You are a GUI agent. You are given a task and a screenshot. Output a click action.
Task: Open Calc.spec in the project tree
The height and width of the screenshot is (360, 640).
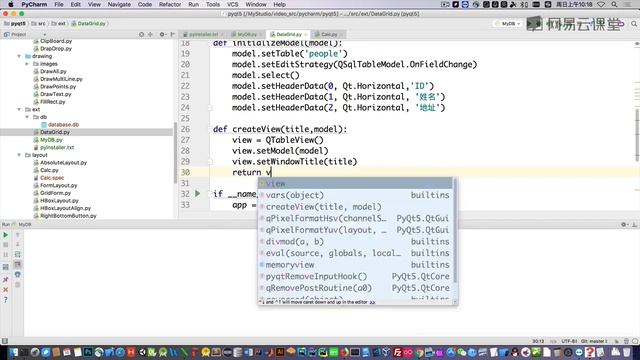pos(52,178)
